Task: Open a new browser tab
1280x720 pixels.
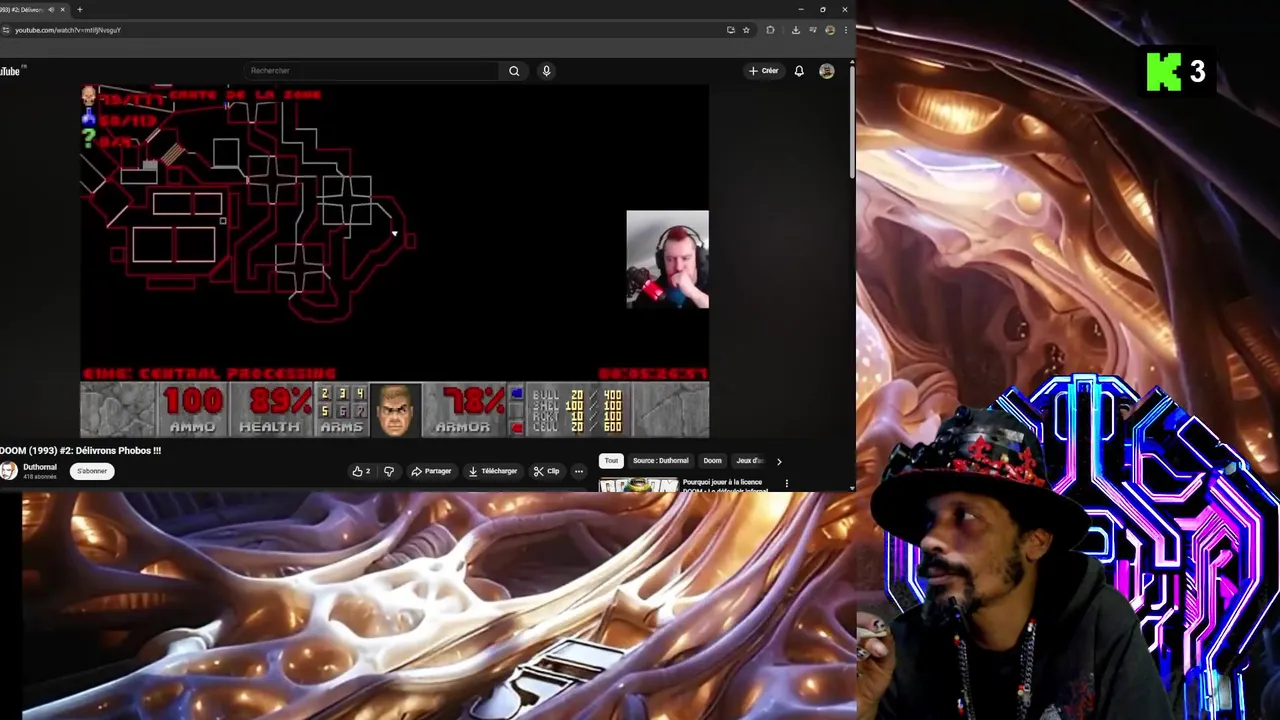Action: [x=80, y=10]
